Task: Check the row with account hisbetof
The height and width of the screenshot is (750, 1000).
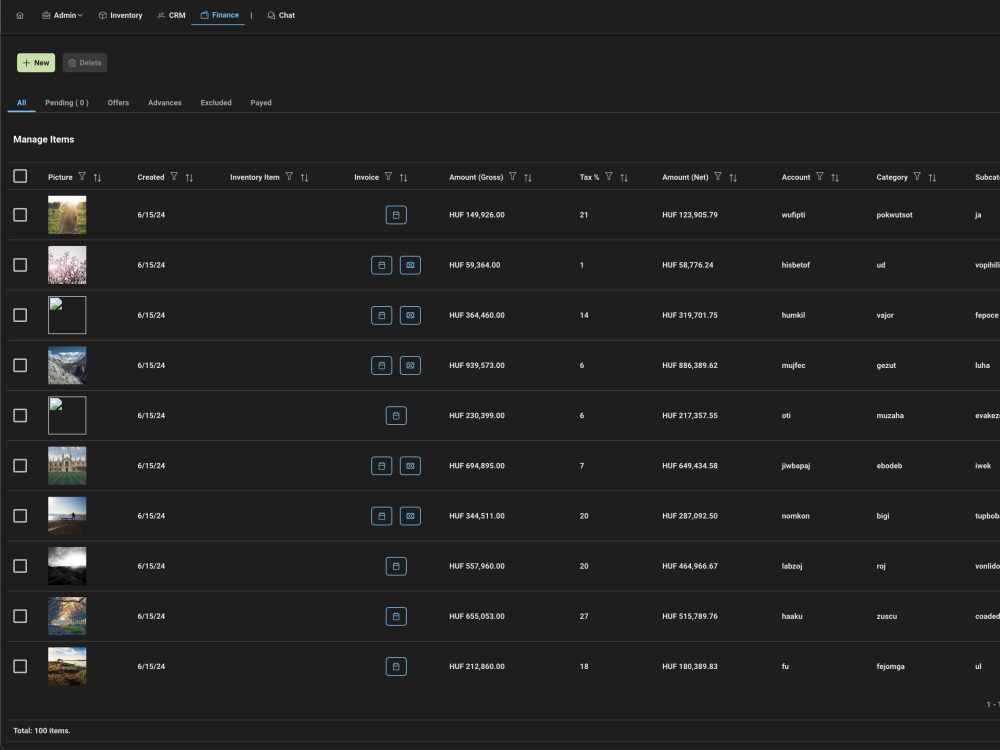Action: pos(20,265)
